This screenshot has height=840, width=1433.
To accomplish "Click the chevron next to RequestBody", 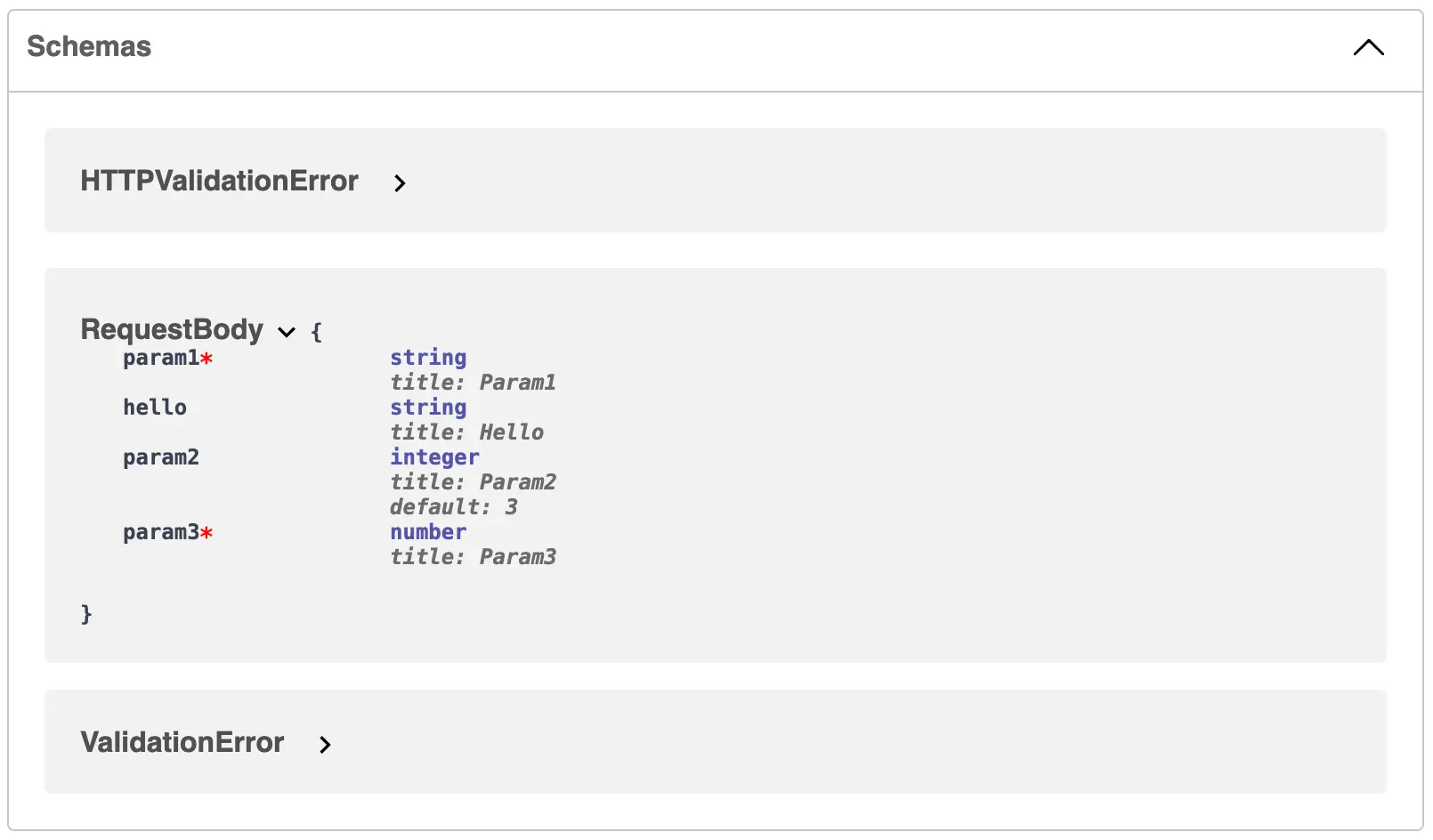I will click(287, 332).
